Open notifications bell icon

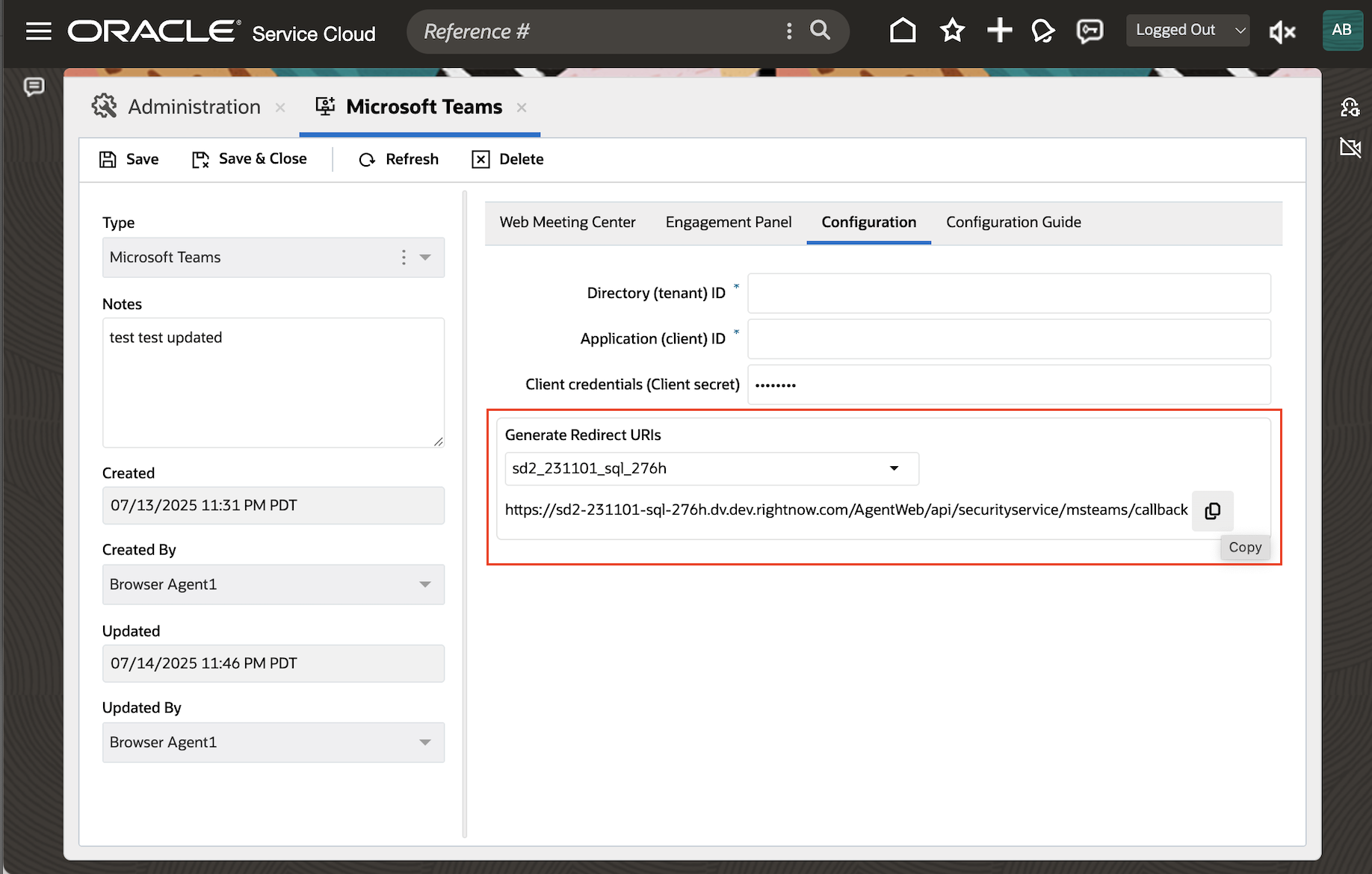(1043, 31)
